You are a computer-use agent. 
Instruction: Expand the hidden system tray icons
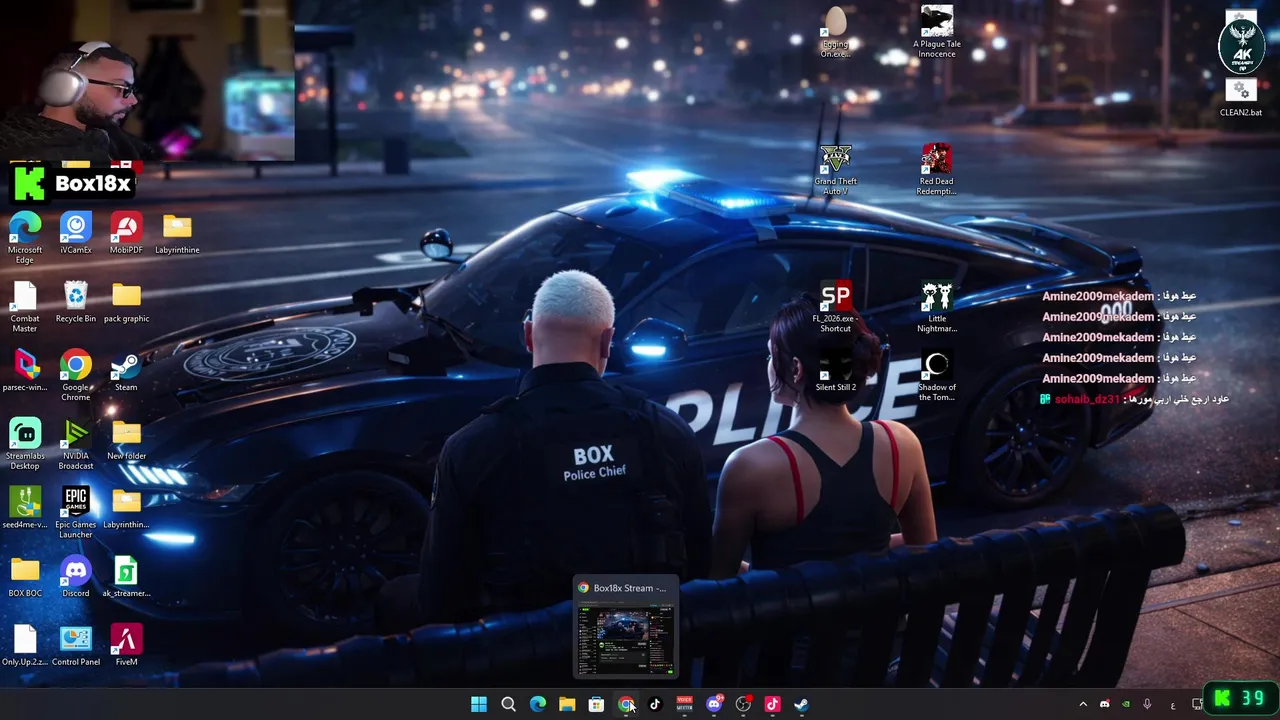pyautogui.click(x=1083, y=704)
